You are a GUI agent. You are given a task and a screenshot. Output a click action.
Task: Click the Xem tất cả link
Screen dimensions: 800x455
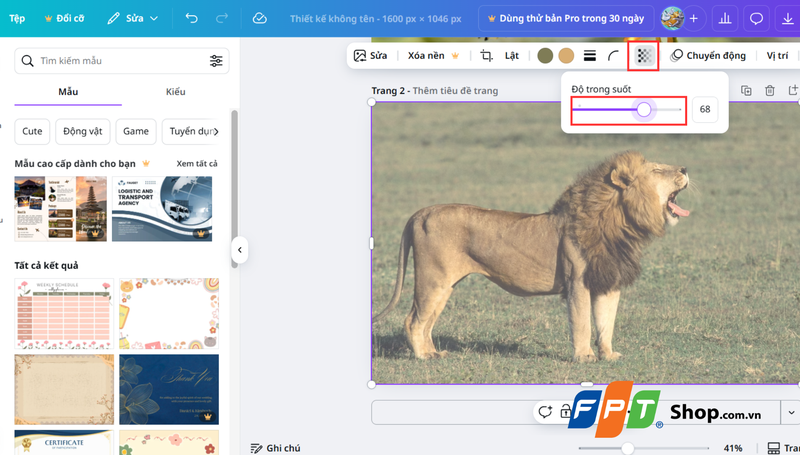coord(197,164)
